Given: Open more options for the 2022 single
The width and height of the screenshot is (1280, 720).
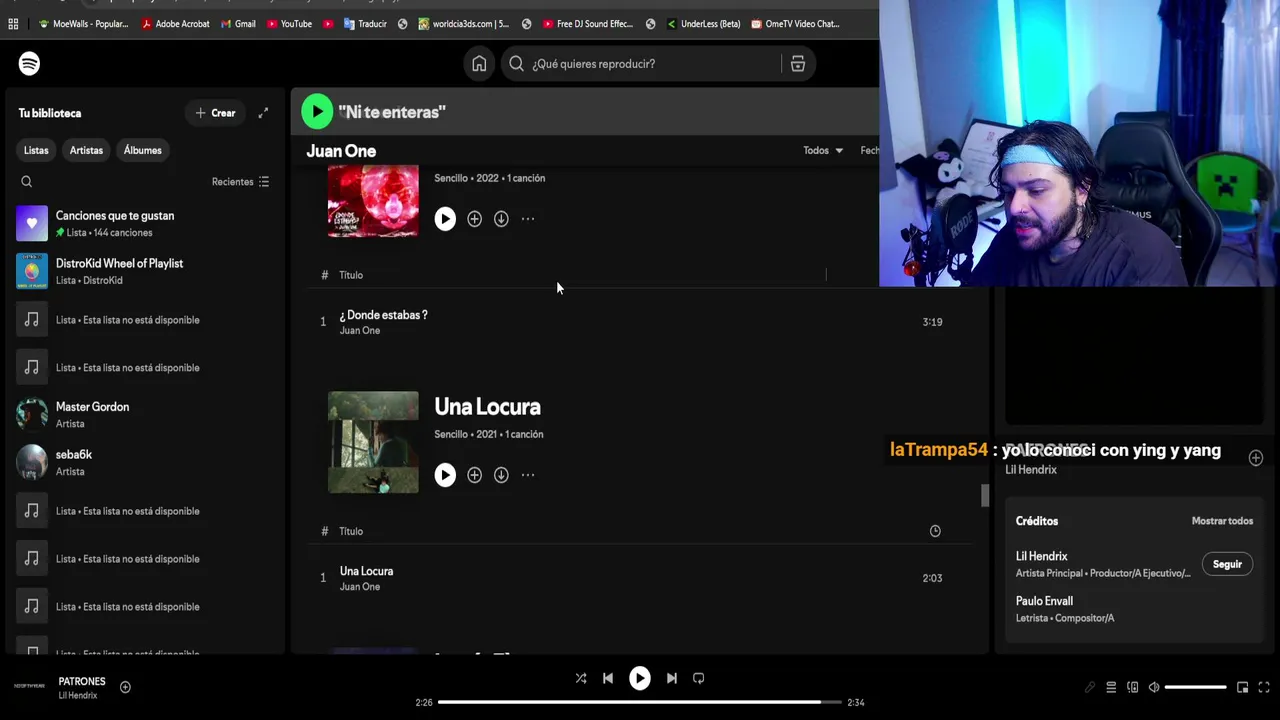Looking at the screenshot, I should pyautogui.click(x=528, y=219).
